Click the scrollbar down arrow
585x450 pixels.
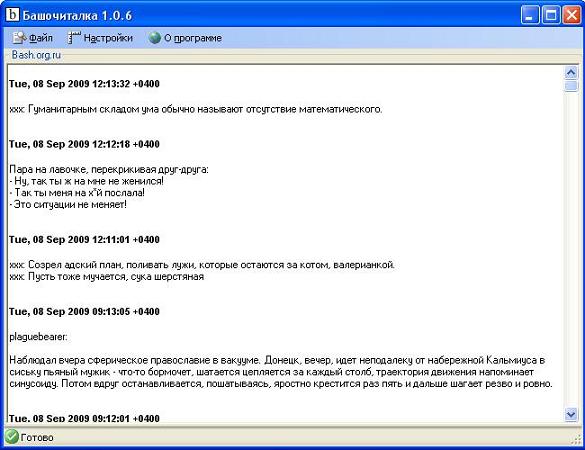(x=571, y=414)
